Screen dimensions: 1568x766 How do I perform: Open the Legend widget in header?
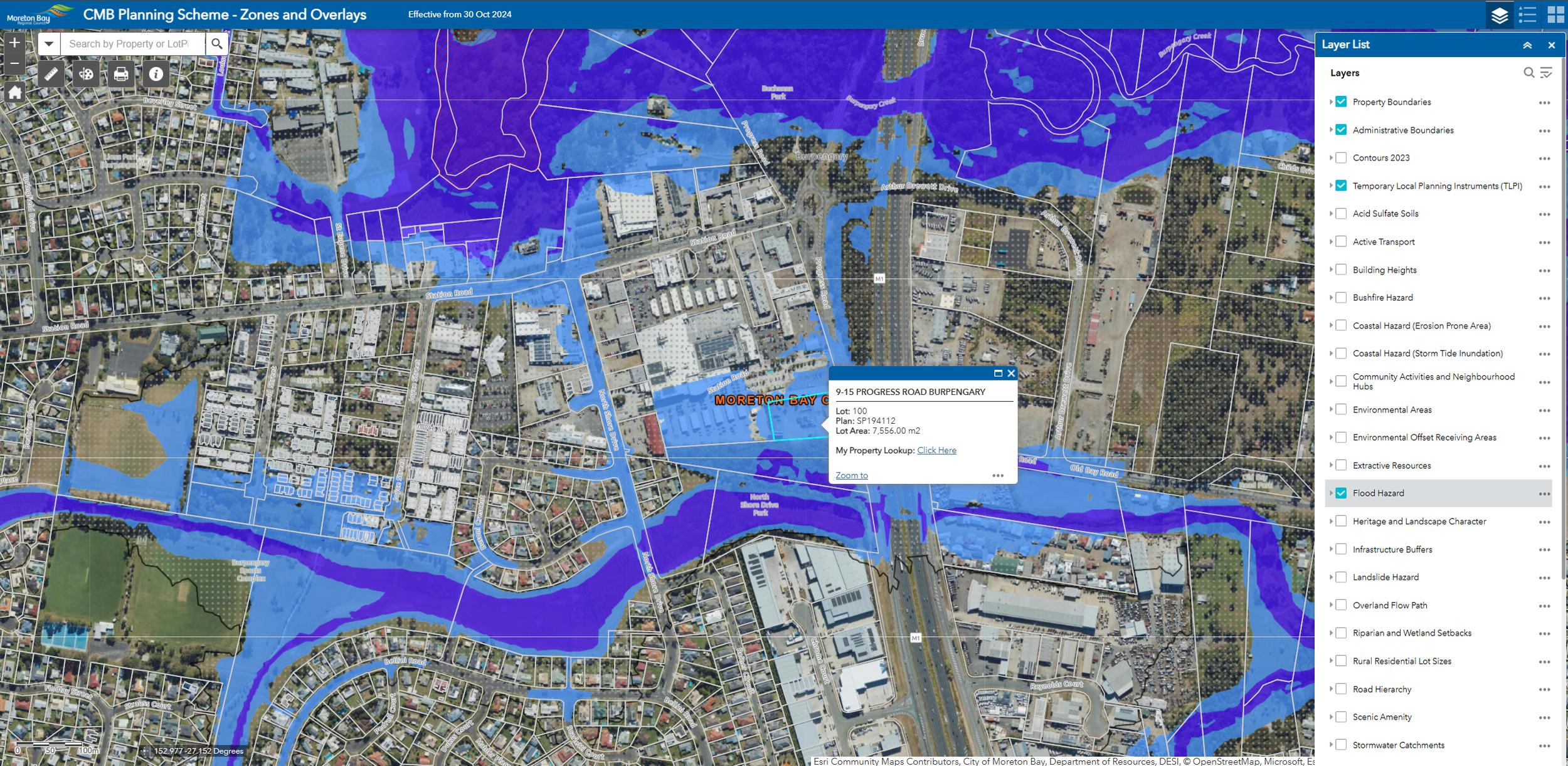tap(1528, 15)
